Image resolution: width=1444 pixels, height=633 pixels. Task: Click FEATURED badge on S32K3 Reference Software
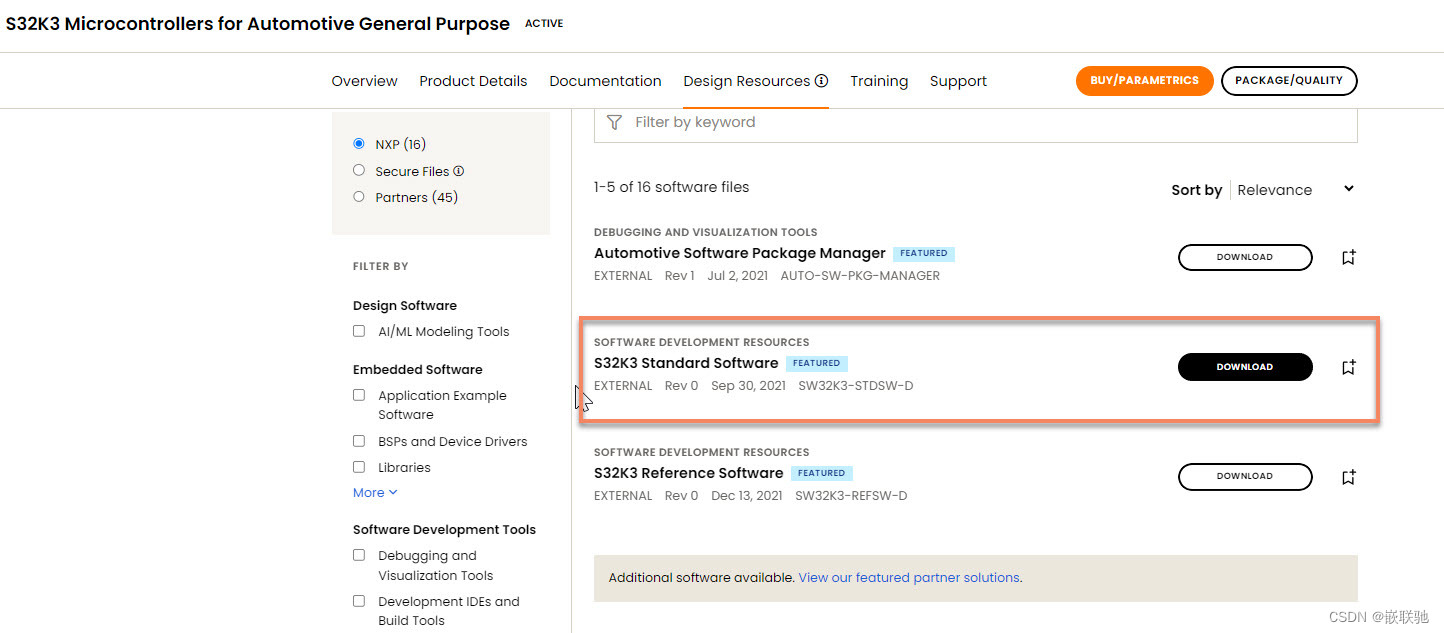pos(822,473)
